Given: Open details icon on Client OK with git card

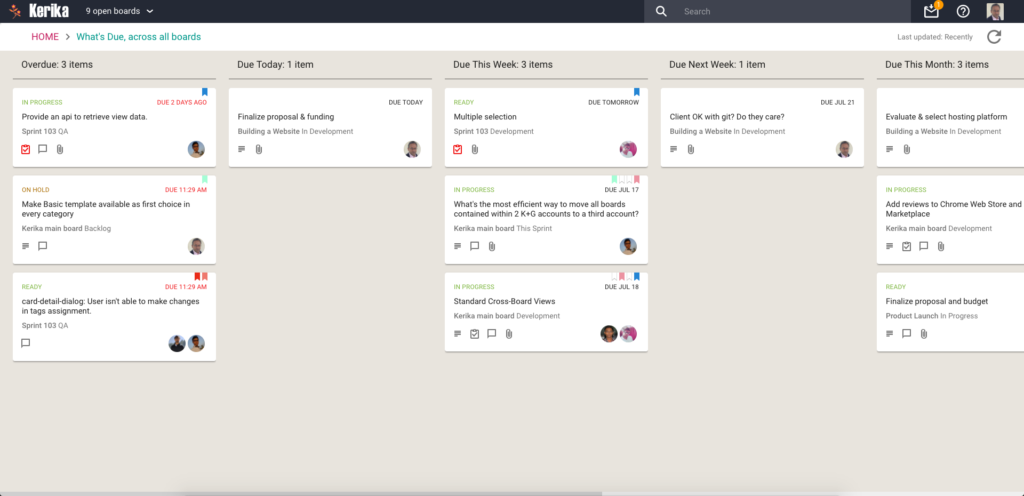Looking at the screenshot, I should pyautogui.click(x=674, y=149).
